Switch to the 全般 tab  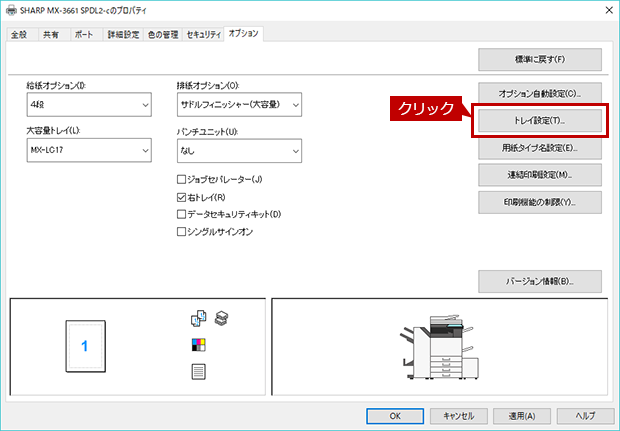click(19, 35)
